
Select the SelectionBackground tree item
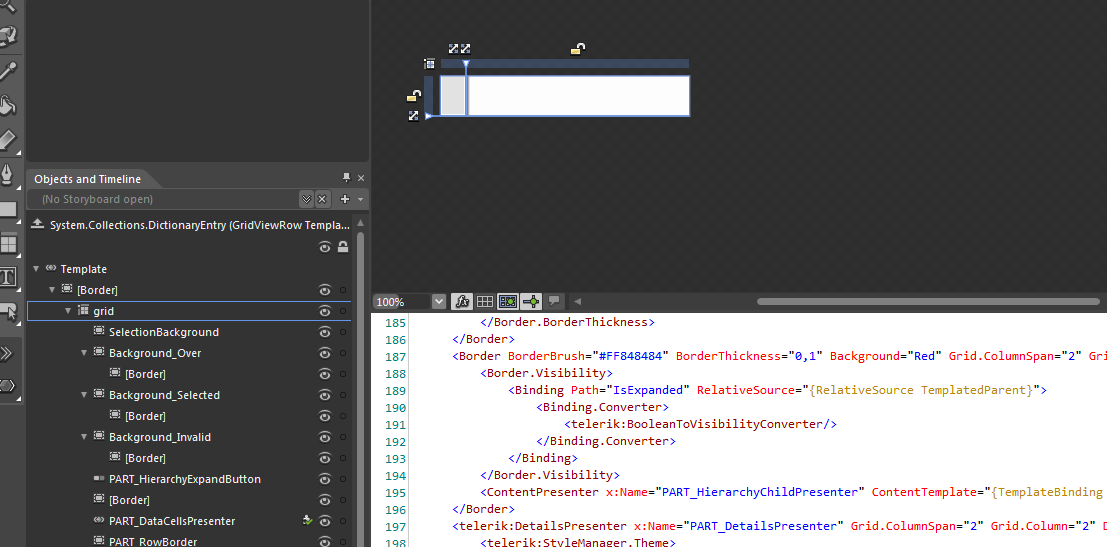click(164, 332)
